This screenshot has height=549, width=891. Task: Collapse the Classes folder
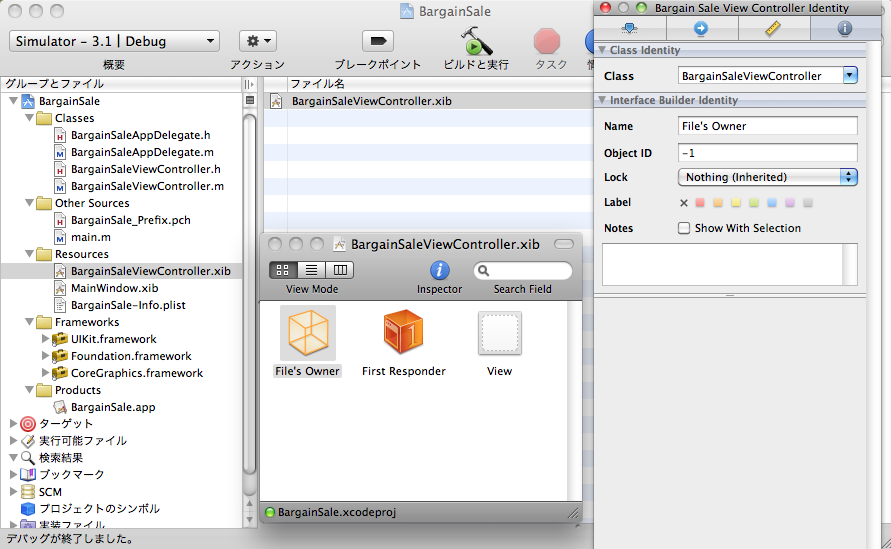30,118
